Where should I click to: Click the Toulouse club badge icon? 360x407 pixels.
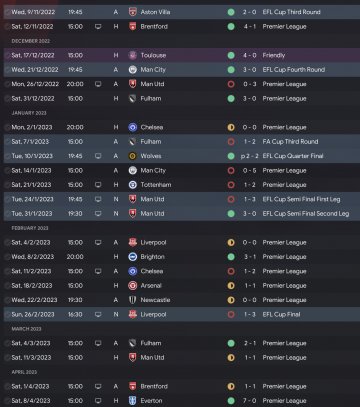pos(133,55)
